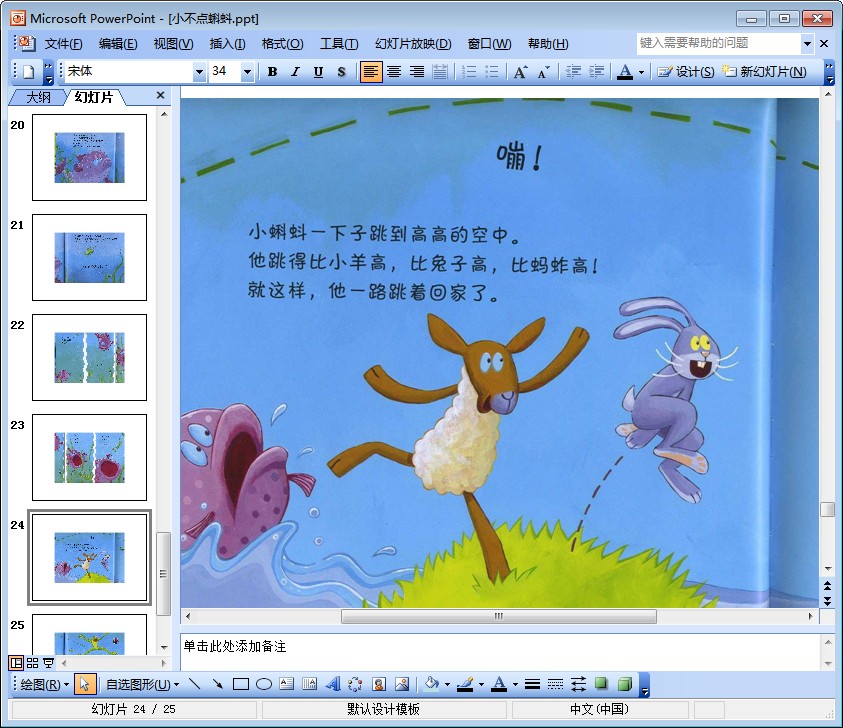
Task: Select the Line drawing tool
Action: point(195,684)
